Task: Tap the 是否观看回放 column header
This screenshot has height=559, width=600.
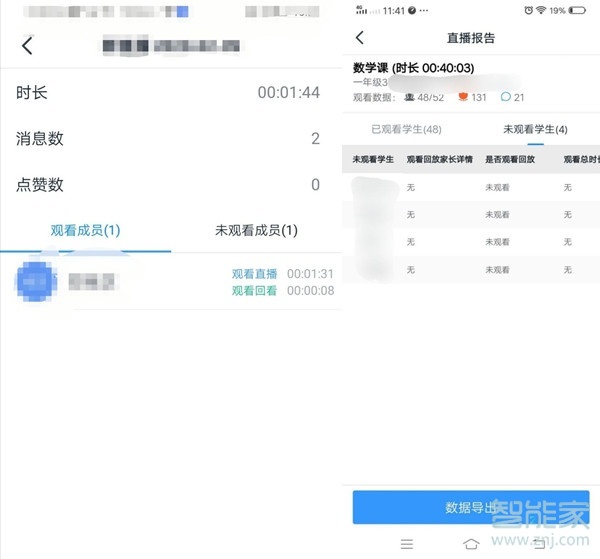Action: pyautogui.click(x=510, y=160)
